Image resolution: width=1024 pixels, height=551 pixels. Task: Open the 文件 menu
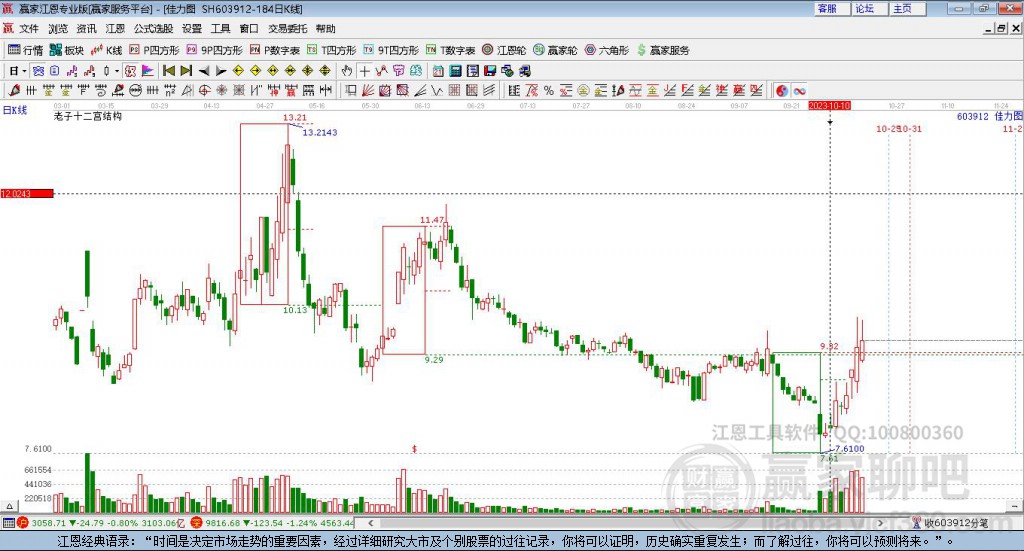coord(29,29)
